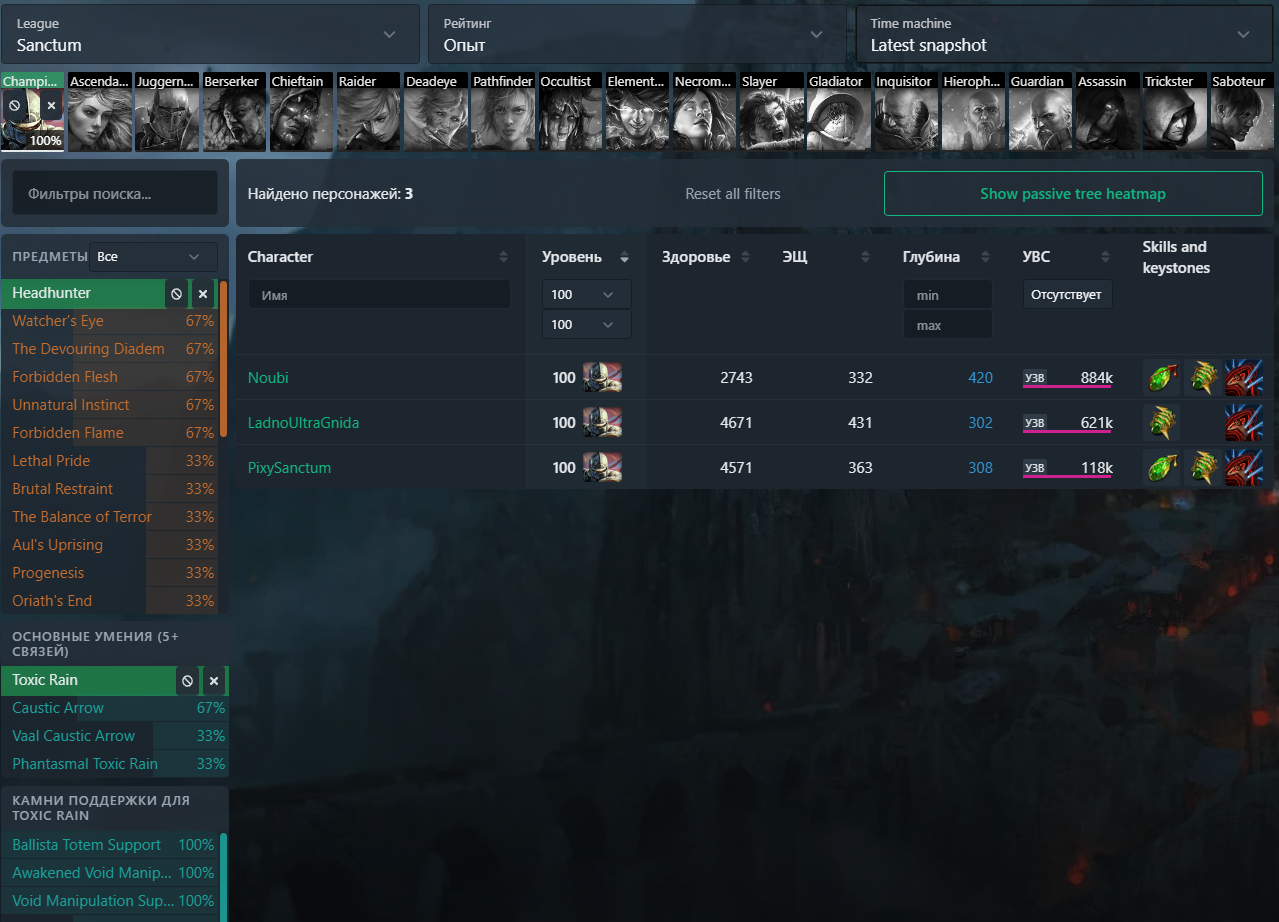1279x922 pixels.
Task: Click Champion class icon in LadnoUltraGnida row
Action: point(602,423)
